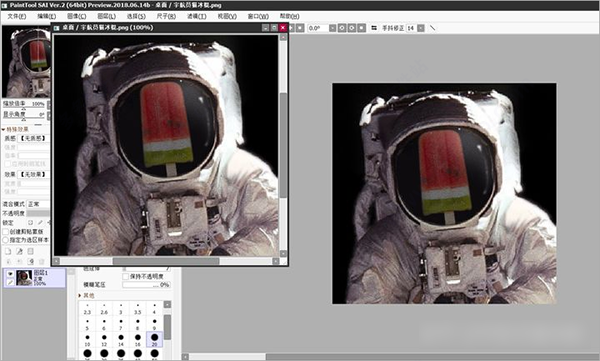Open the 质感 【无质感】 dropdown
The image size is (600, 361).
(34, 138)
